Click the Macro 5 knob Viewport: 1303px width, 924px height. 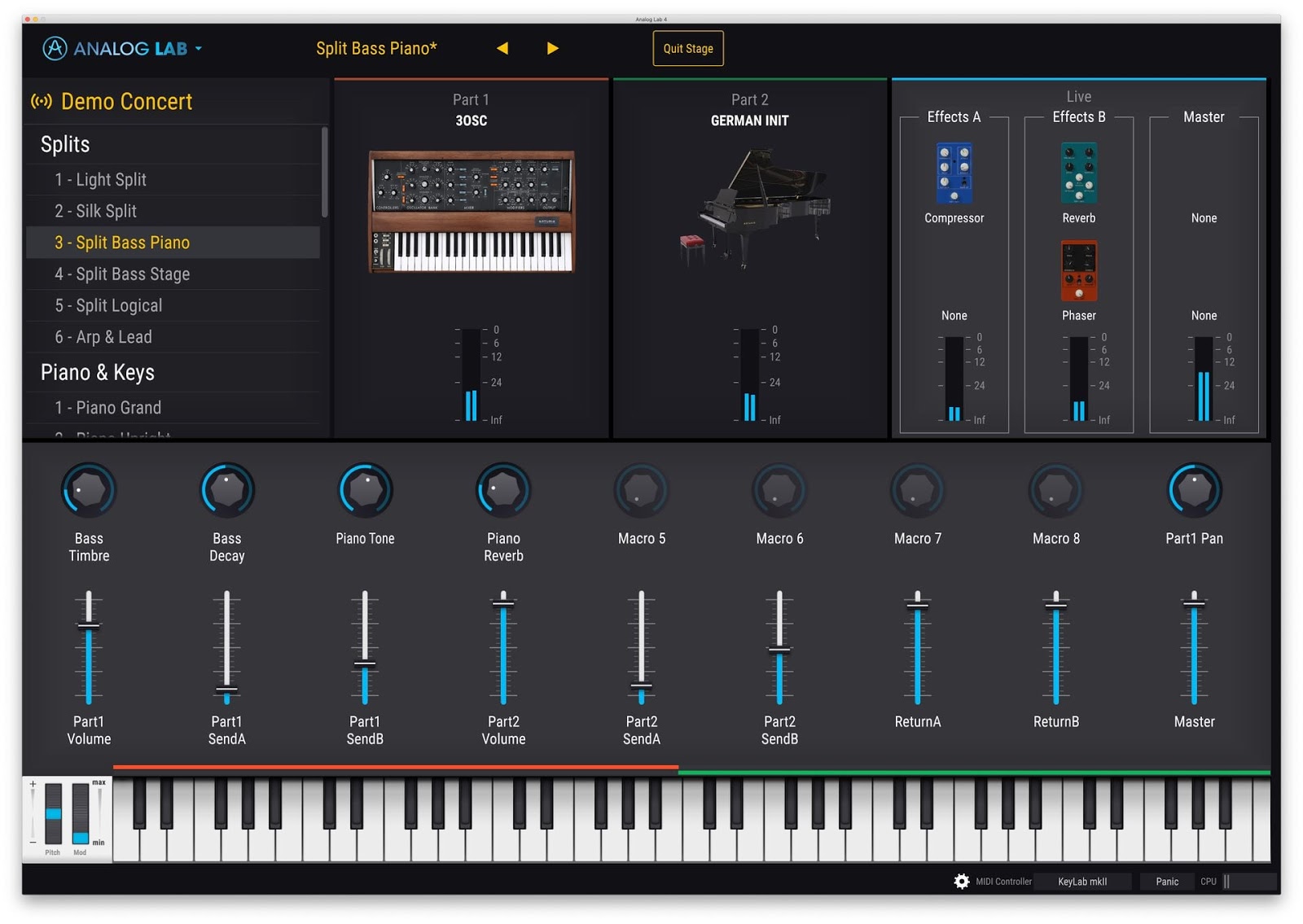coord(642,490)
